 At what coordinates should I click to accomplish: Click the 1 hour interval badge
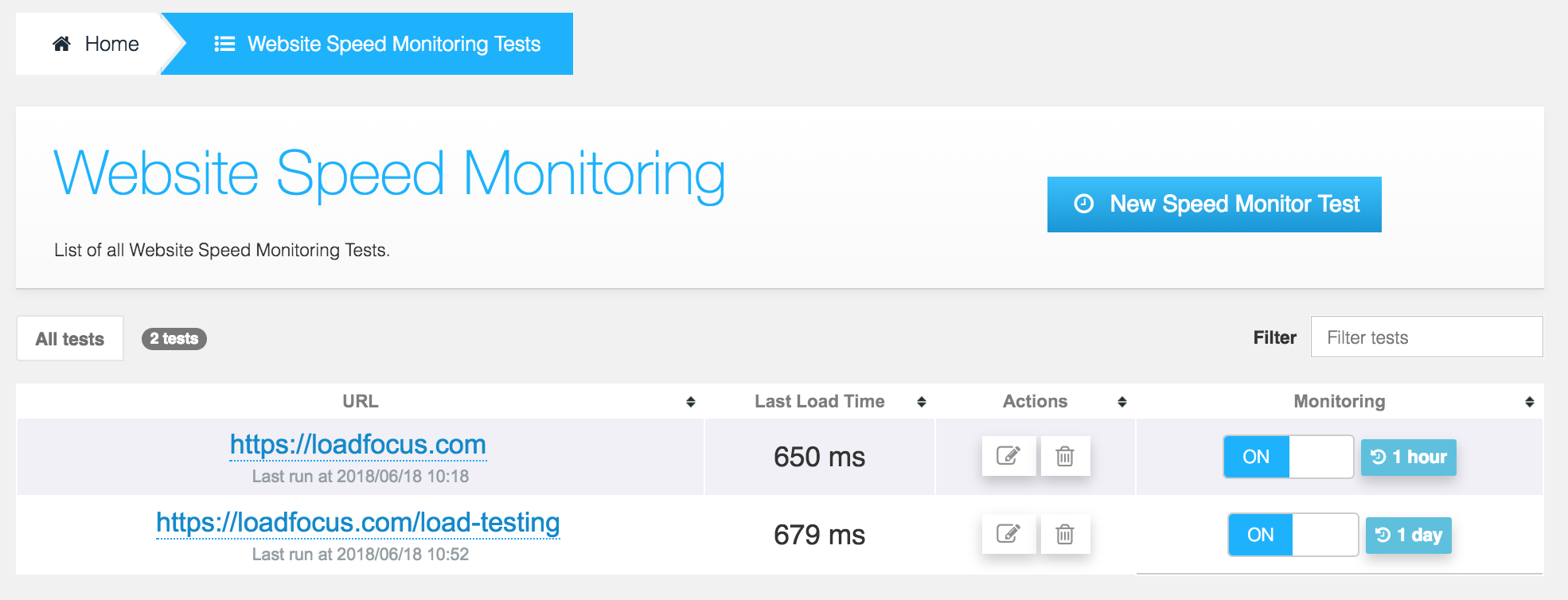pyautogui.click(x=1409, y=458)
